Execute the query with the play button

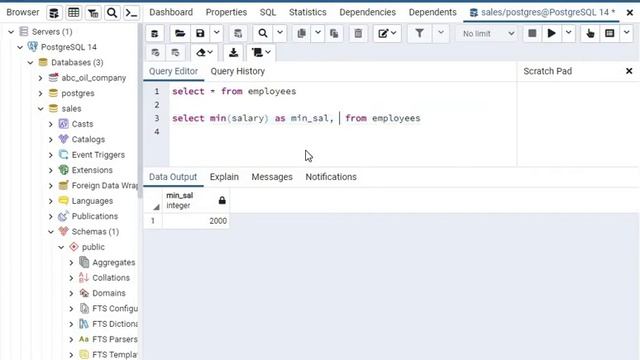pos(551,33)
